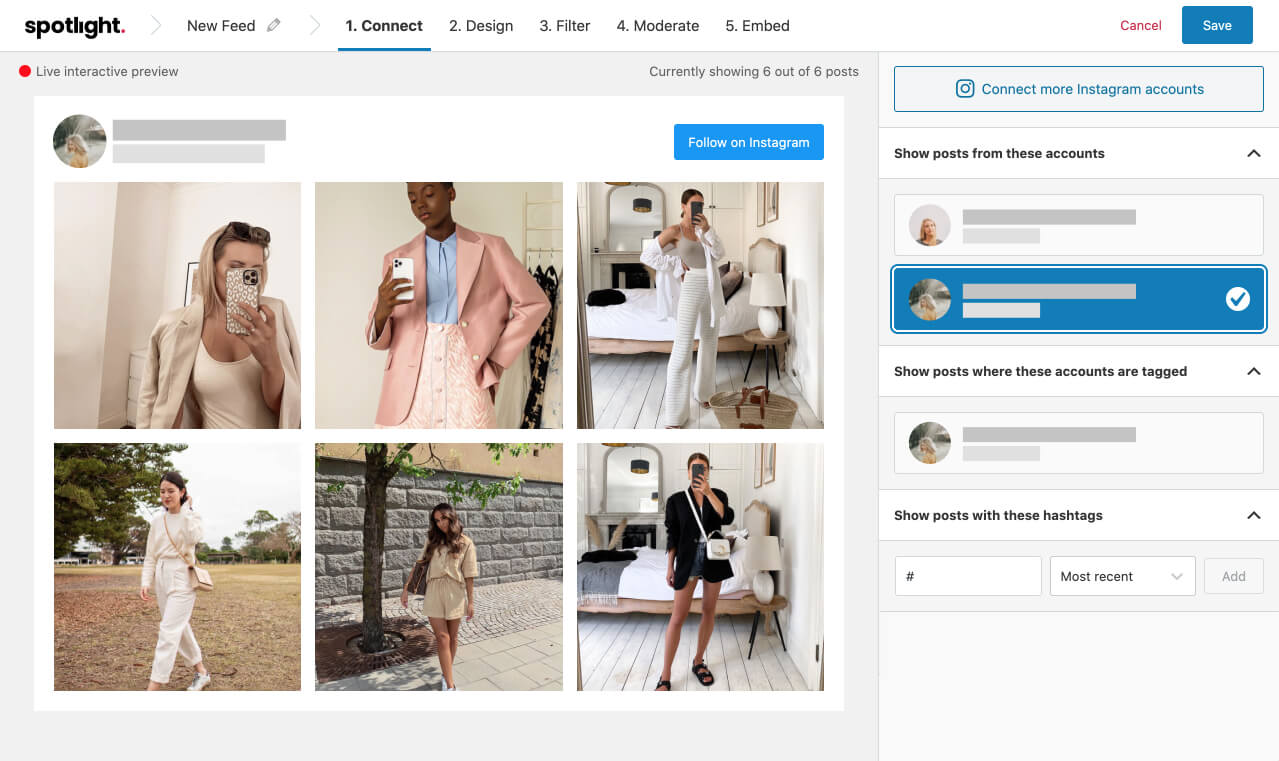Collapse the Show posts with these hashtags section
Image resolution: width=1279 pixels, height=761 pixels.
coord(1253,515)
